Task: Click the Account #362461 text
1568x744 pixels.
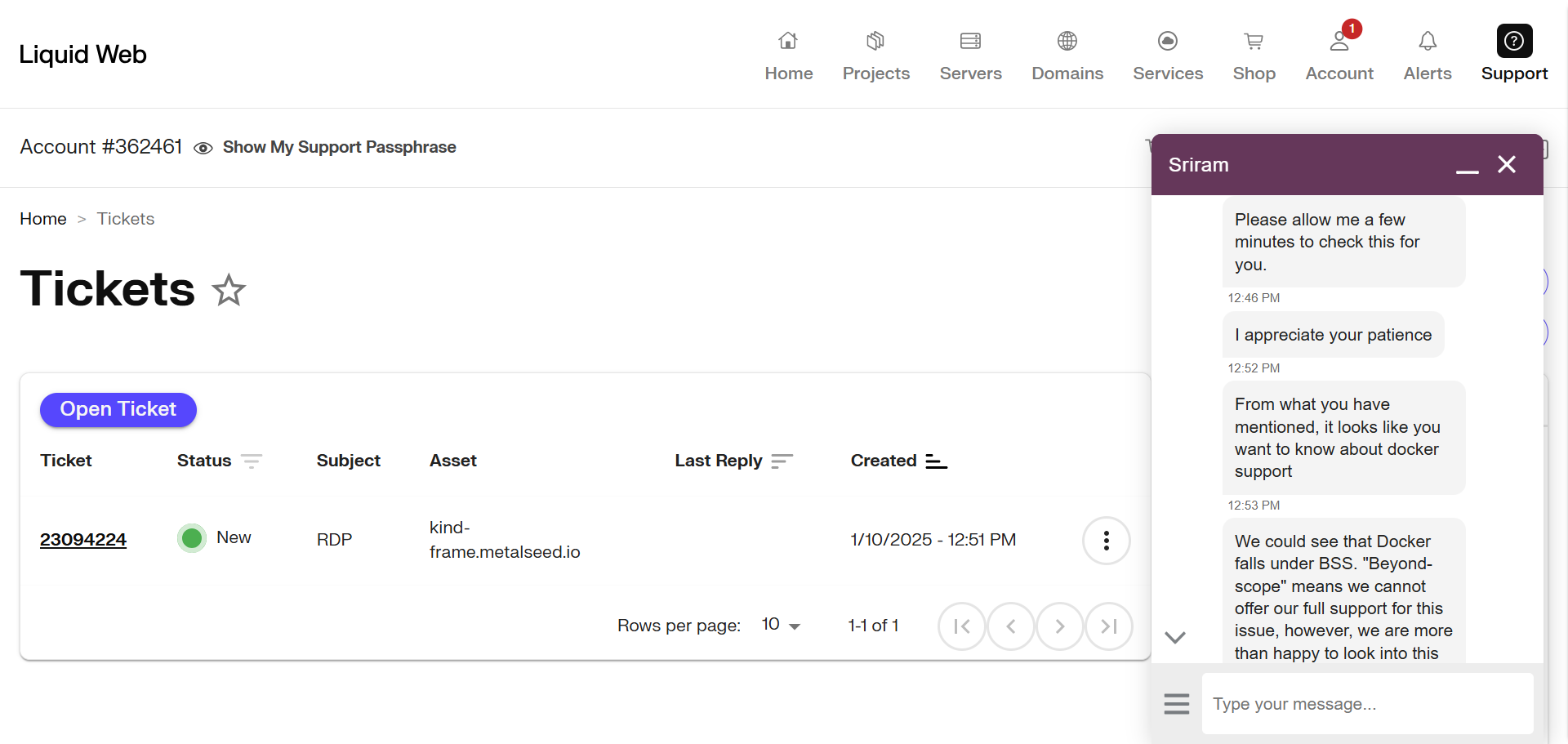Action: coord(101,147)
